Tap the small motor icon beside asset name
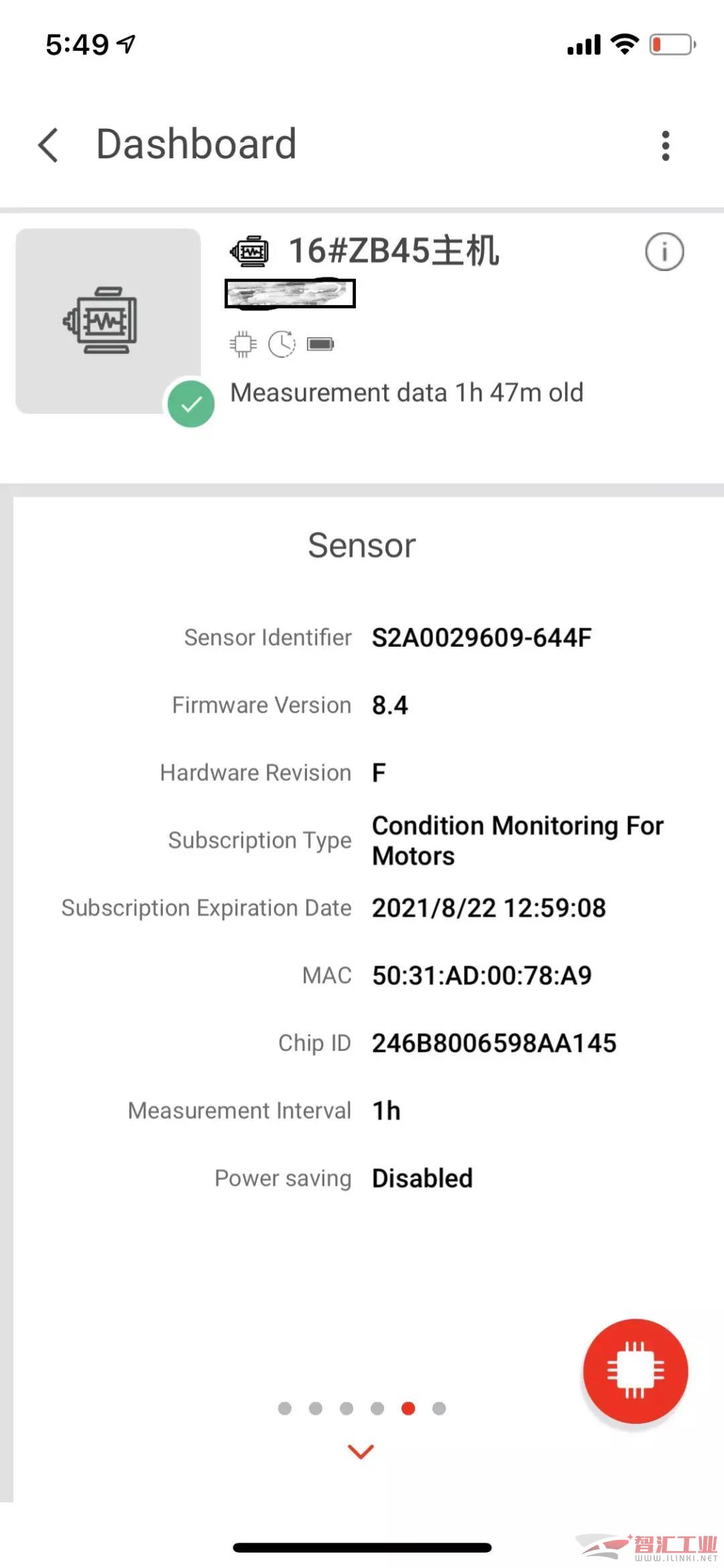The image size is (724, 1568). click(249, 252)
